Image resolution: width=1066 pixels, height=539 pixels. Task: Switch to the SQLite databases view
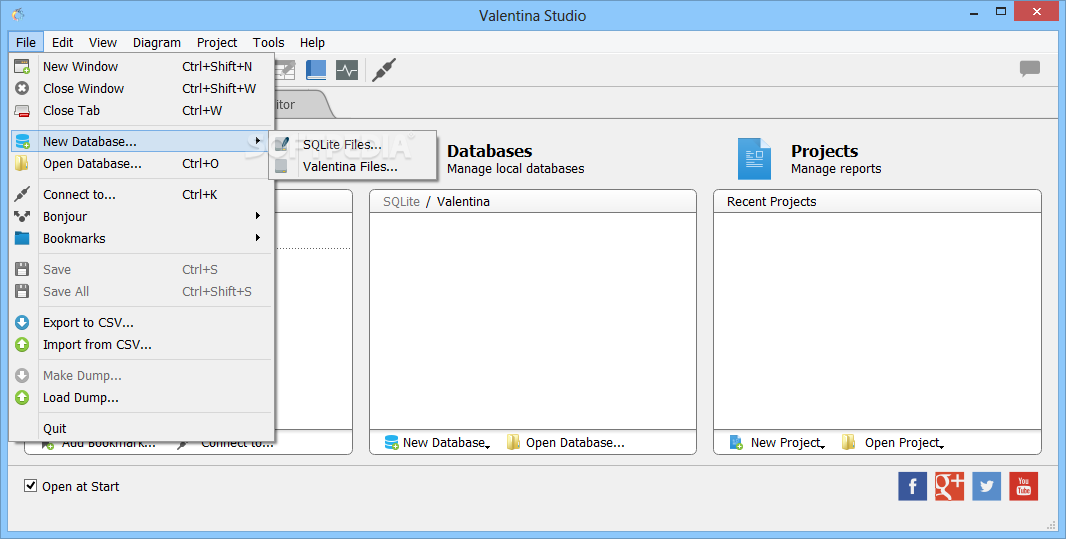401,201
